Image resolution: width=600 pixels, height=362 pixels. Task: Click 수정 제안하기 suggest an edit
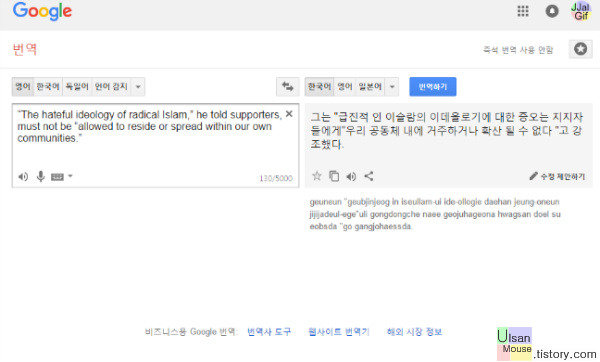557,176
